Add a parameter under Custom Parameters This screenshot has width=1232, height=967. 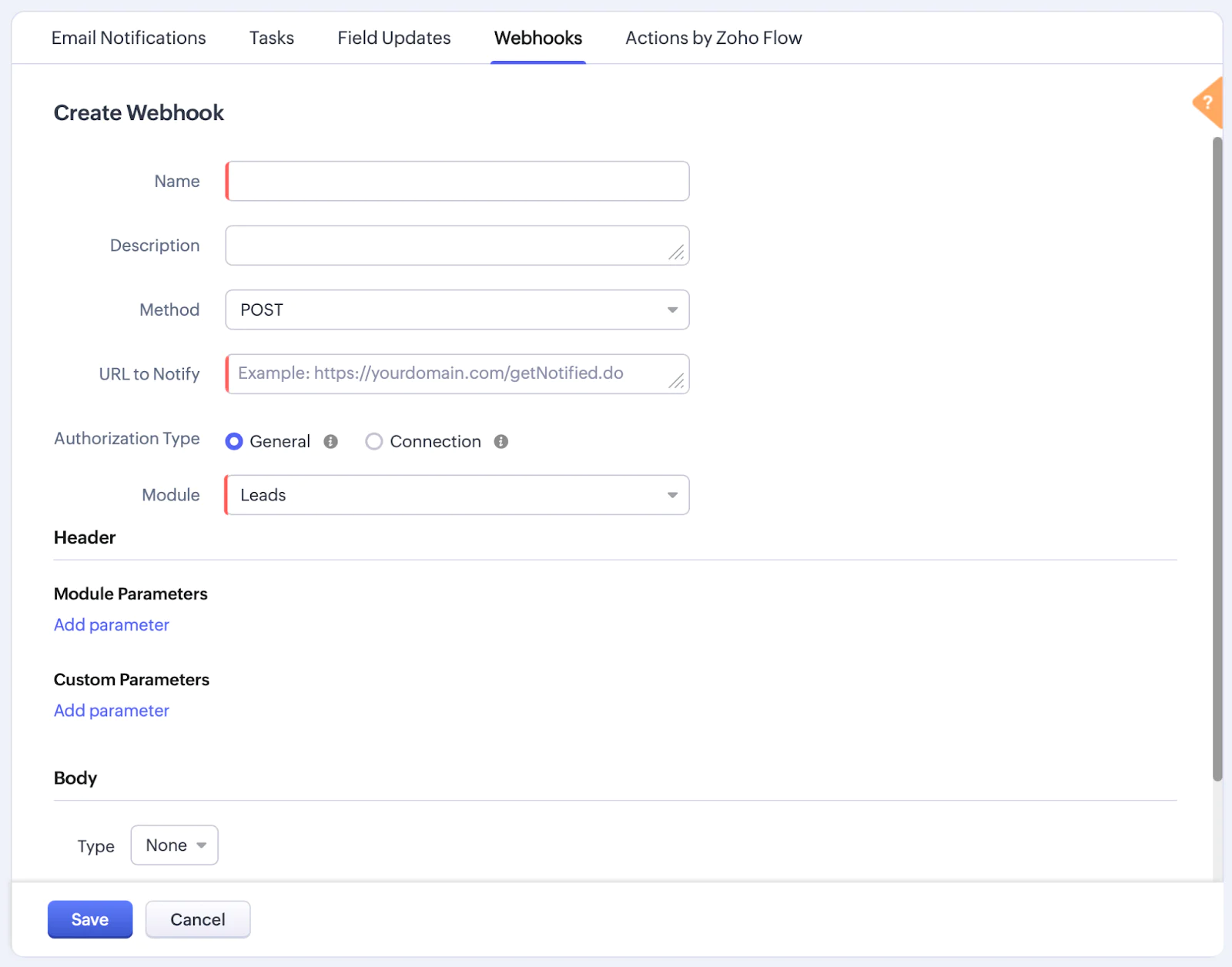coord(111,710)
